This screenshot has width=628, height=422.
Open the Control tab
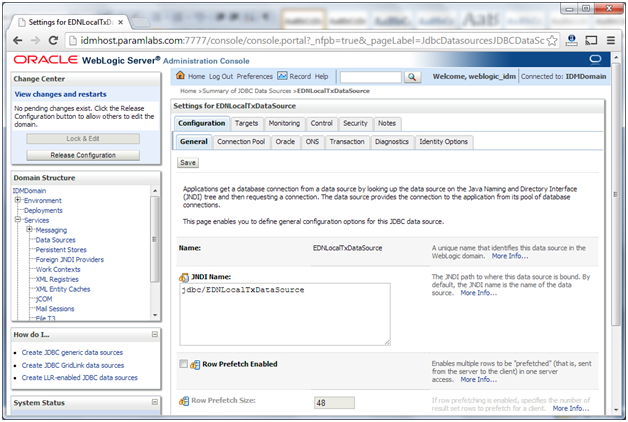322,123
